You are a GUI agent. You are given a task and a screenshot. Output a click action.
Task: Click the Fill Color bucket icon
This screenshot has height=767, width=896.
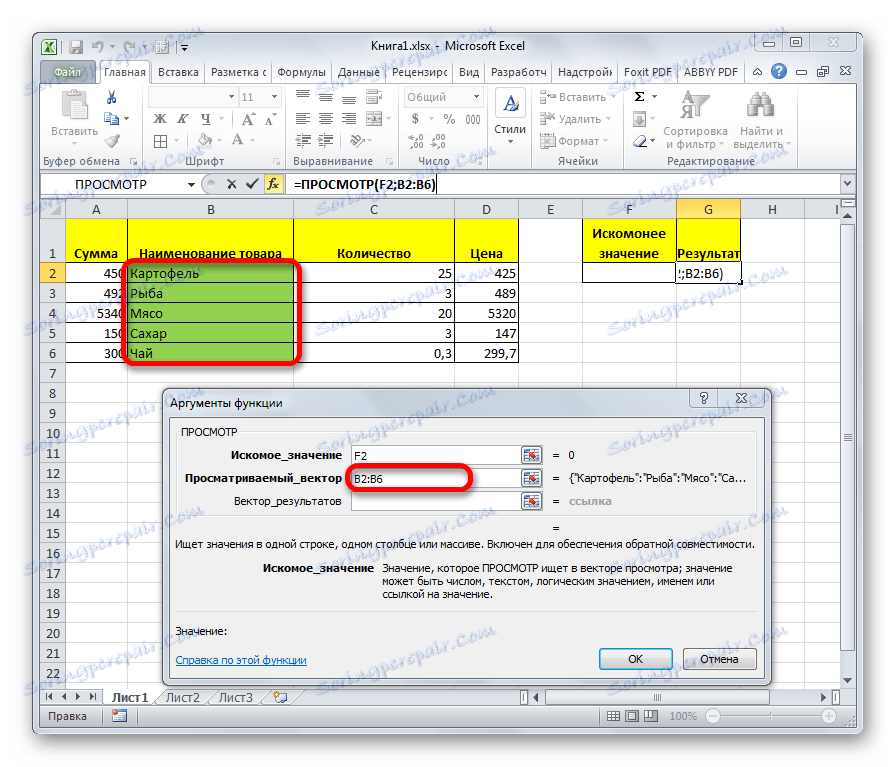tap(205, 140)
